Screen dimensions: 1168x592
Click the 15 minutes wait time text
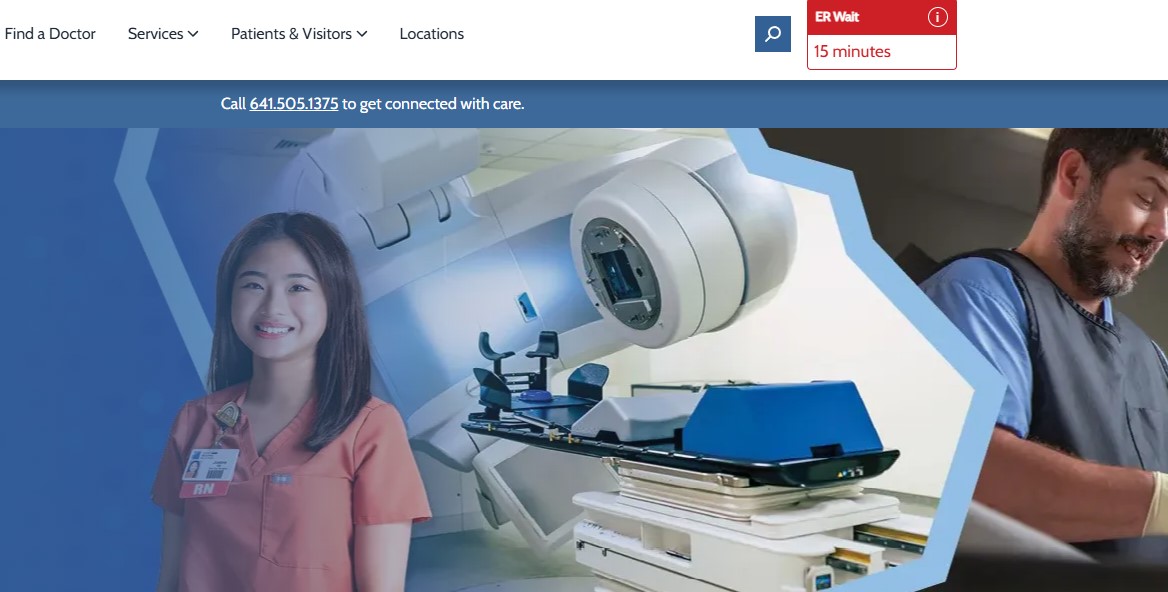pyautogui.click(x=852, y=52)
